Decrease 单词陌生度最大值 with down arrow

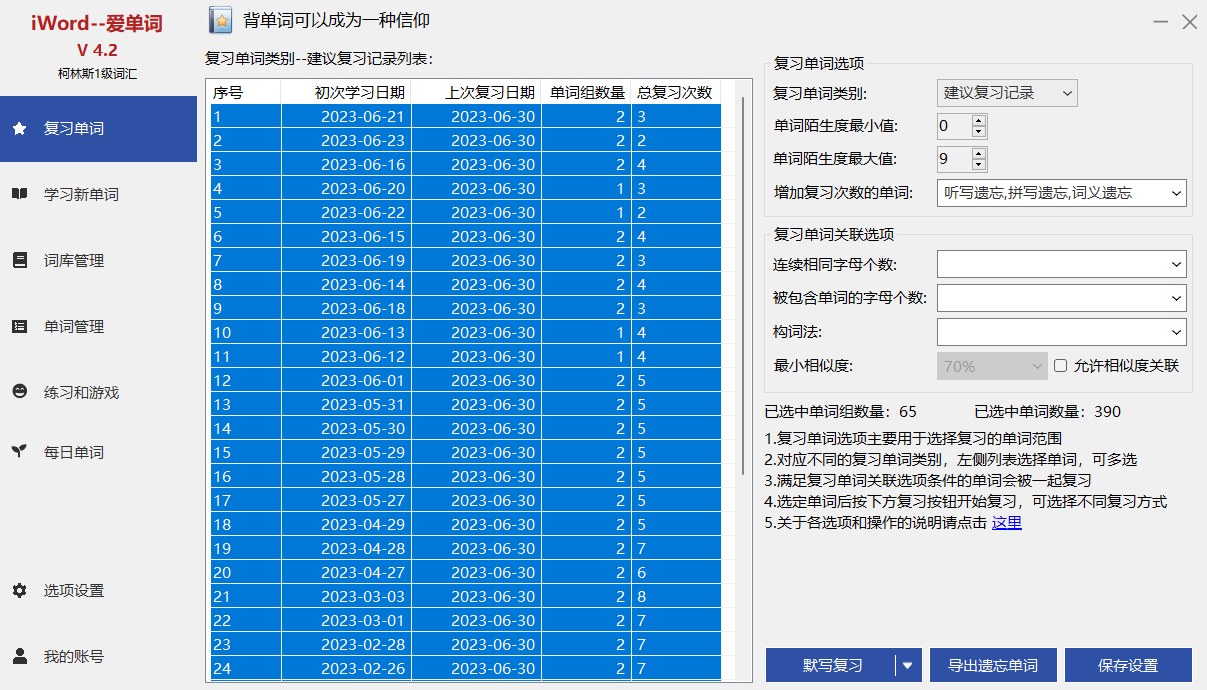tap(978, 165)
